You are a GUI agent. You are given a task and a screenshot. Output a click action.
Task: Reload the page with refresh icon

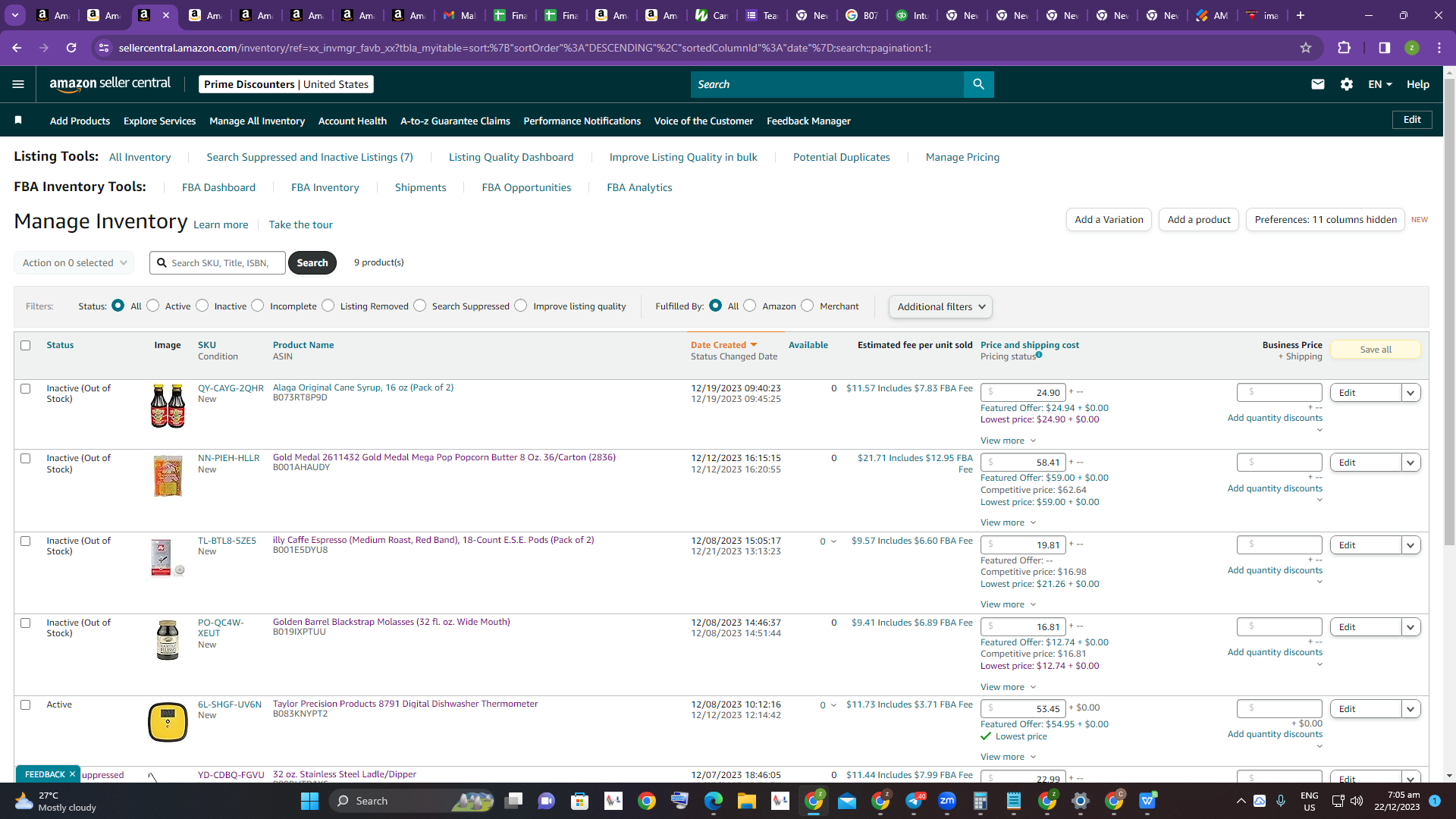(71, 48)
